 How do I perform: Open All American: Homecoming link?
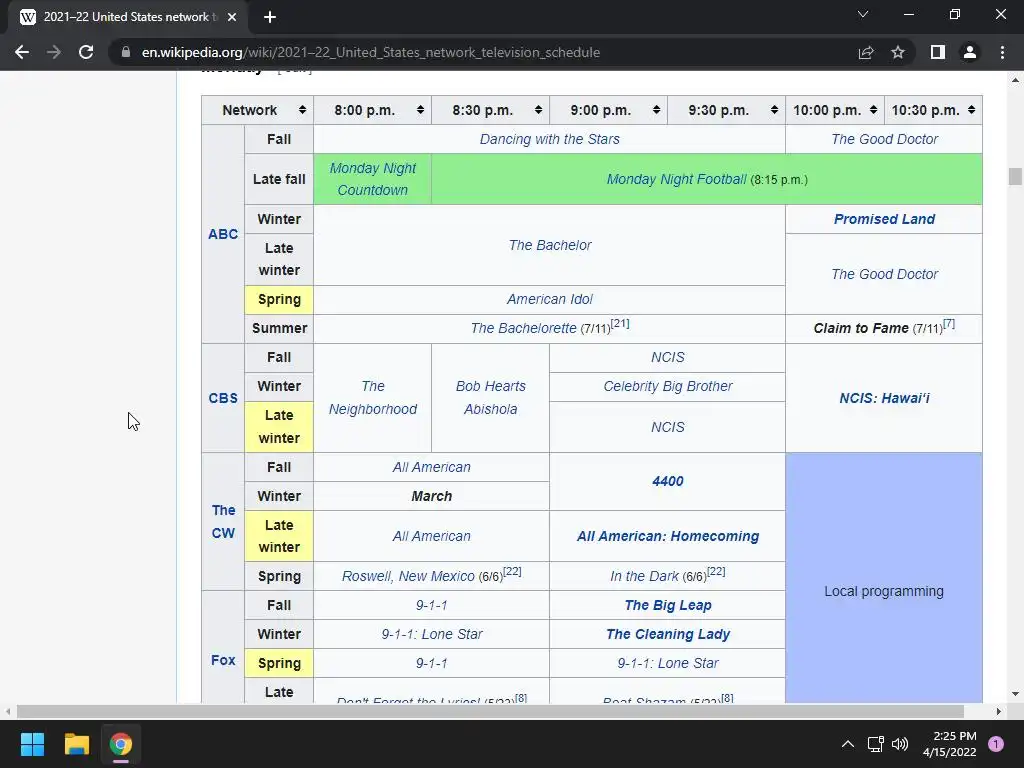tap(667, 536)
